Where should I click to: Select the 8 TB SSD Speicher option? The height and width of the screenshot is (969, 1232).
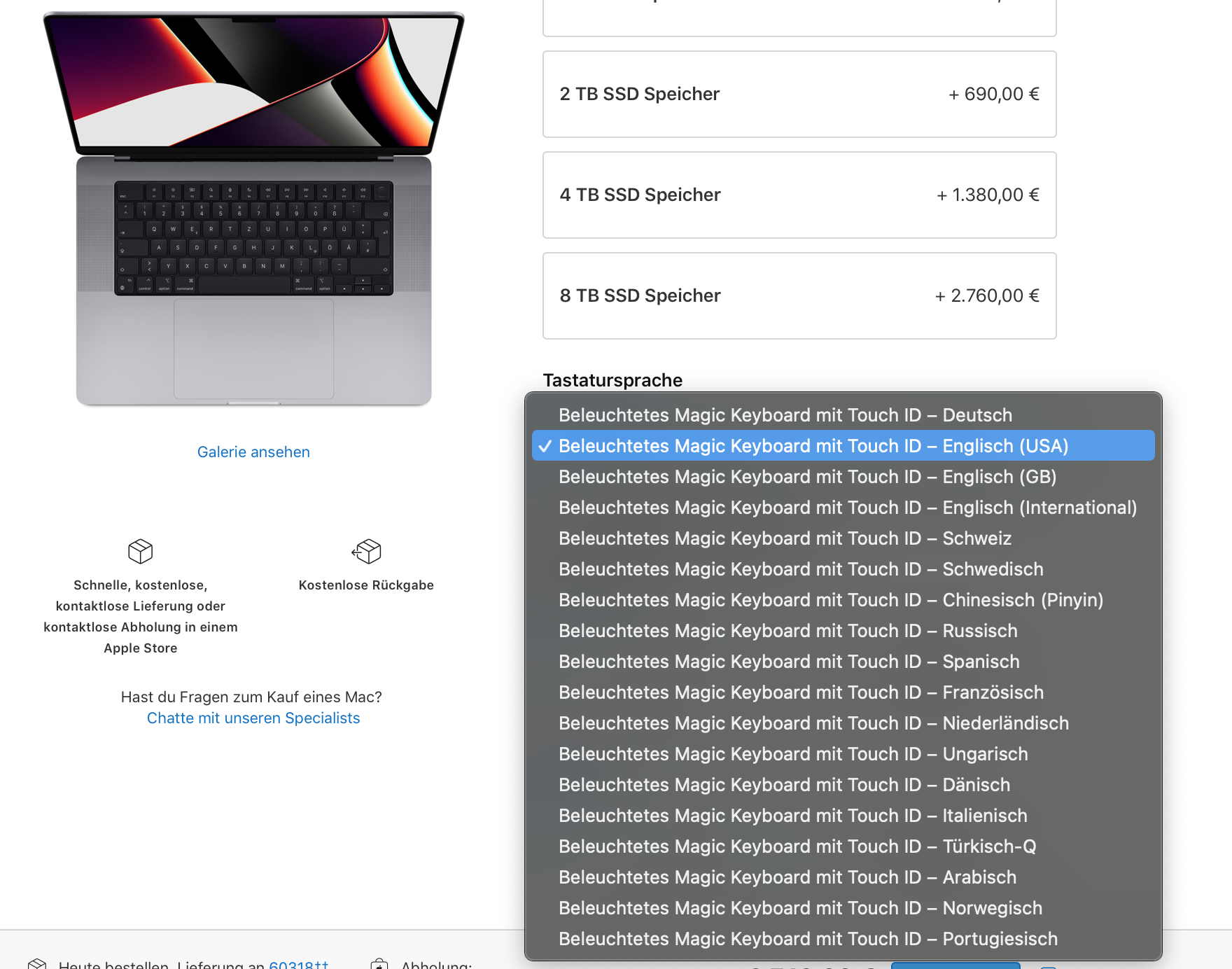[799, 295]
